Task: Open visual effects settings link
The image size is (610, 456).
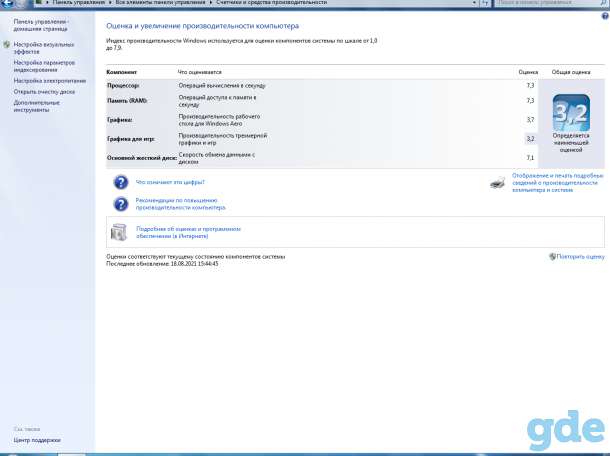Action: [x=44, y=48]
